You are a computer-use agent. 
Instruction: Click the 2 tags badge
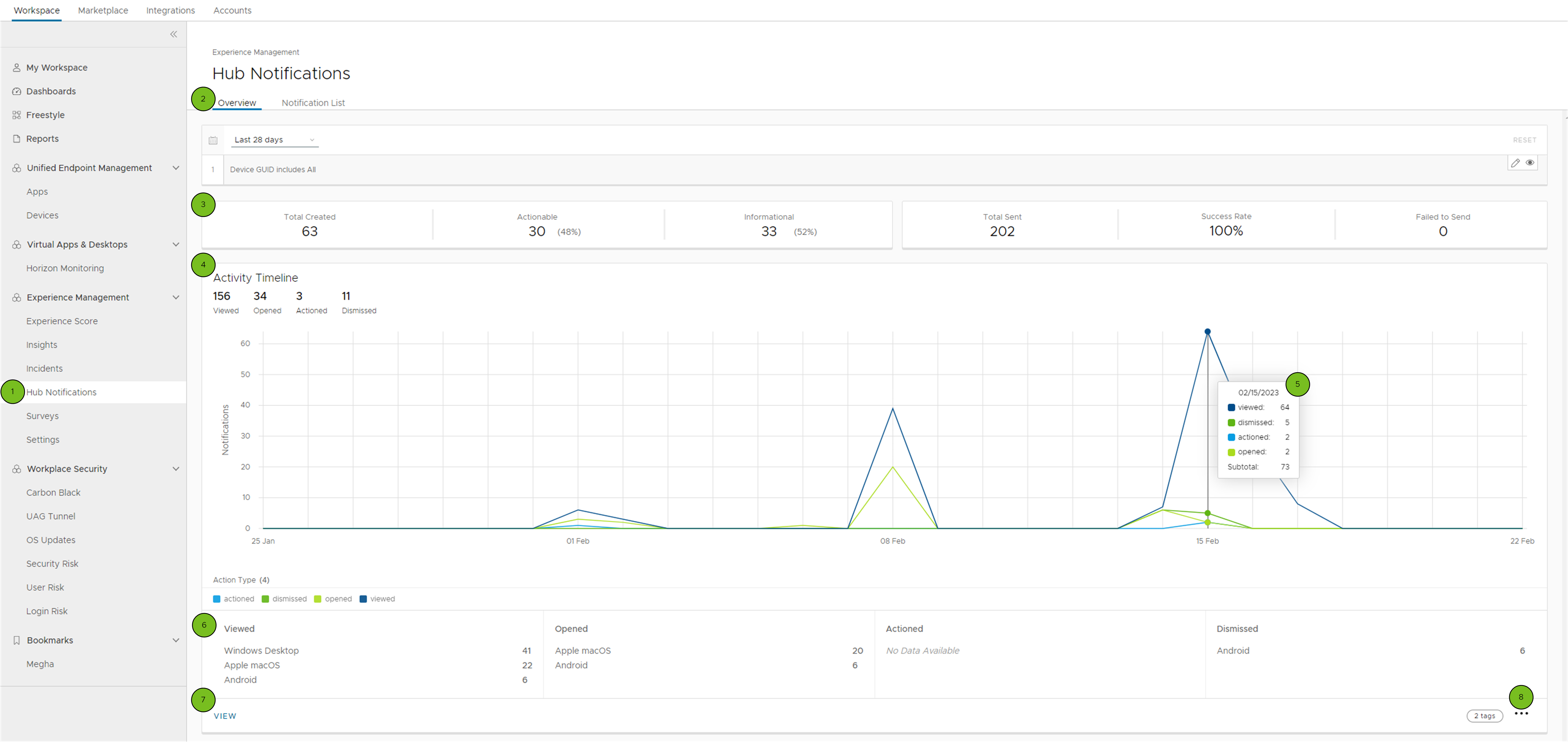tap(1484, 716)
